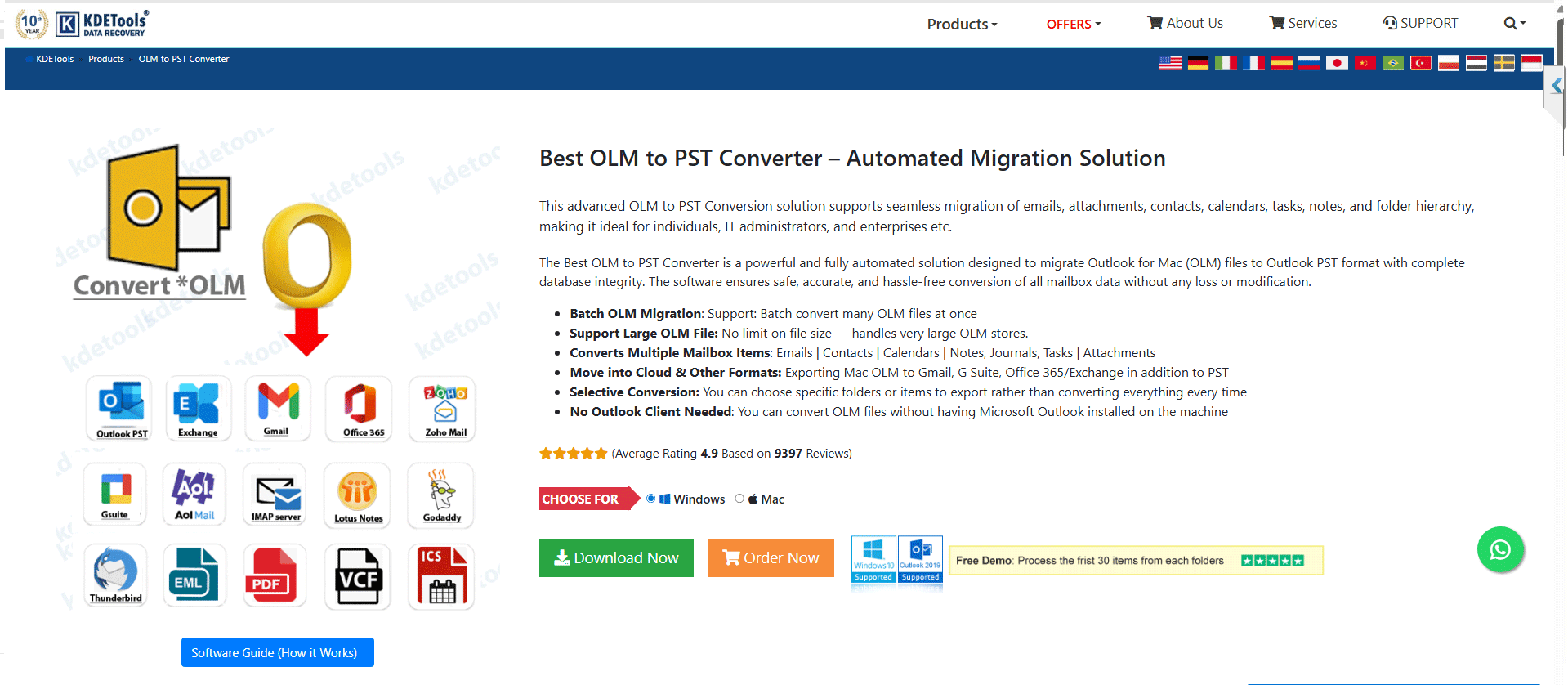Click the Zoho Mail format icon
This screenshot has height=685, width=1568.
(442, 409)
